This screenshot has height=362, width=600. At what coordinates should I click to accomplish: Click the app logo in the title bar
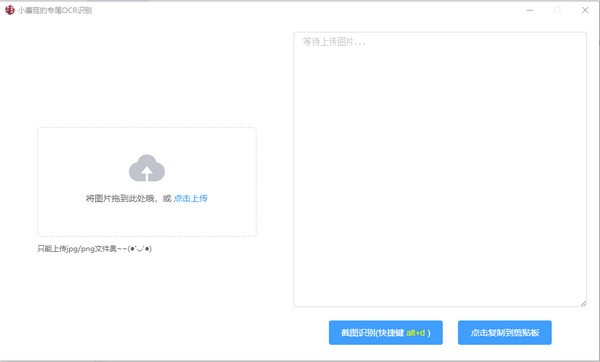(10, 10)
